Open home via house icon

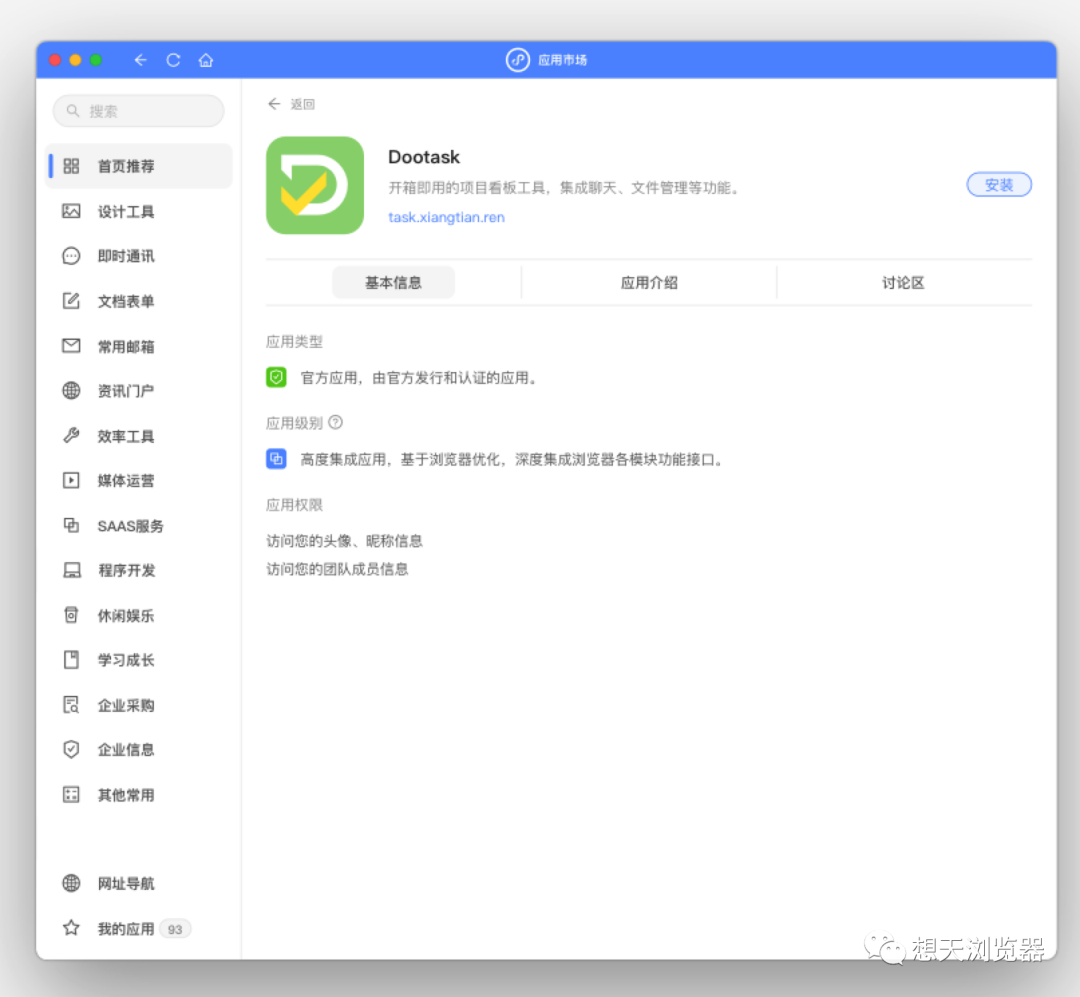point(206,60)
